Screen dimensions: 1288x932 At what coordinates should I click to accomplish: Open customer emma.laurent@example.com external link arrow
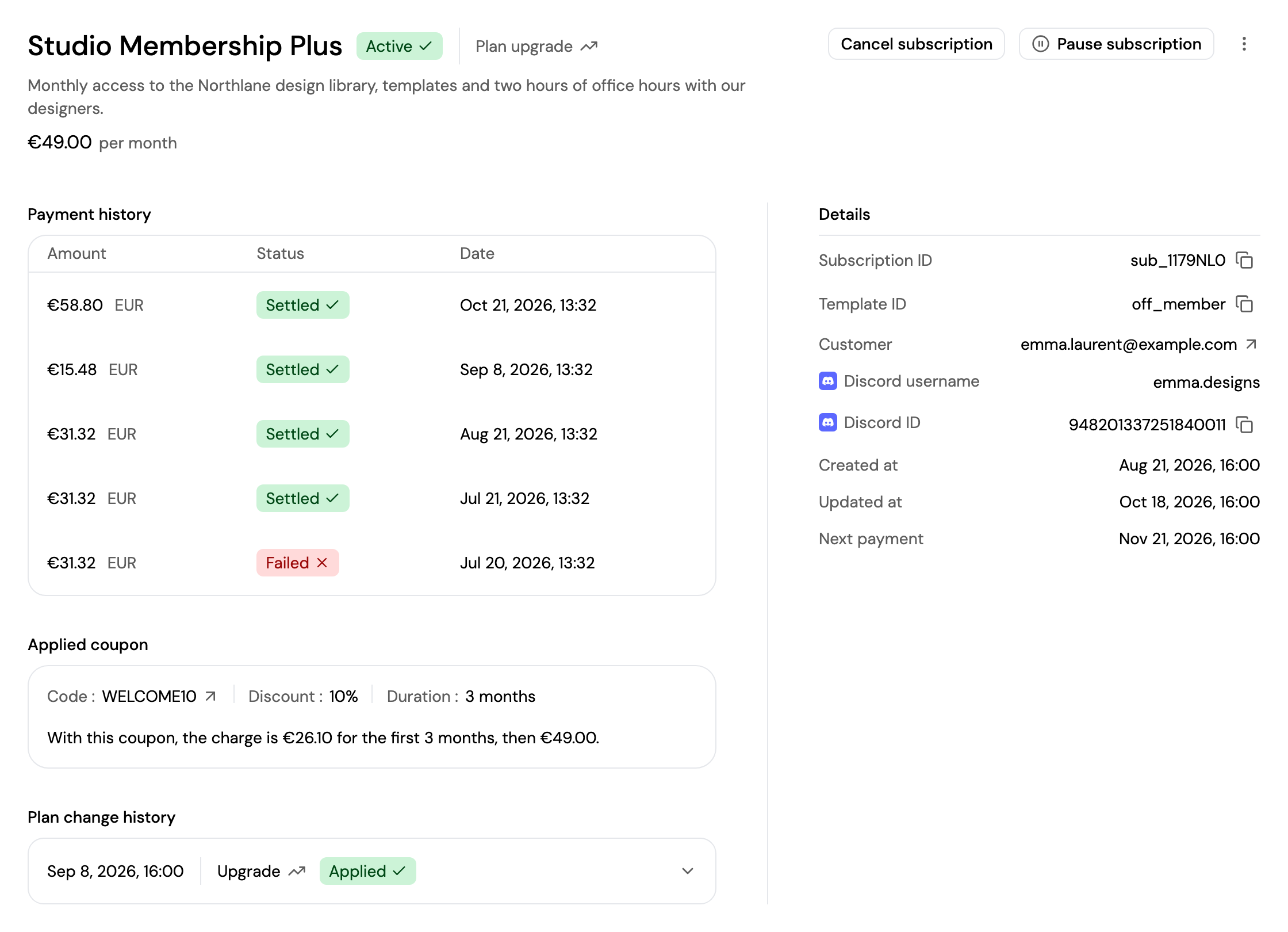(1251, 344)
